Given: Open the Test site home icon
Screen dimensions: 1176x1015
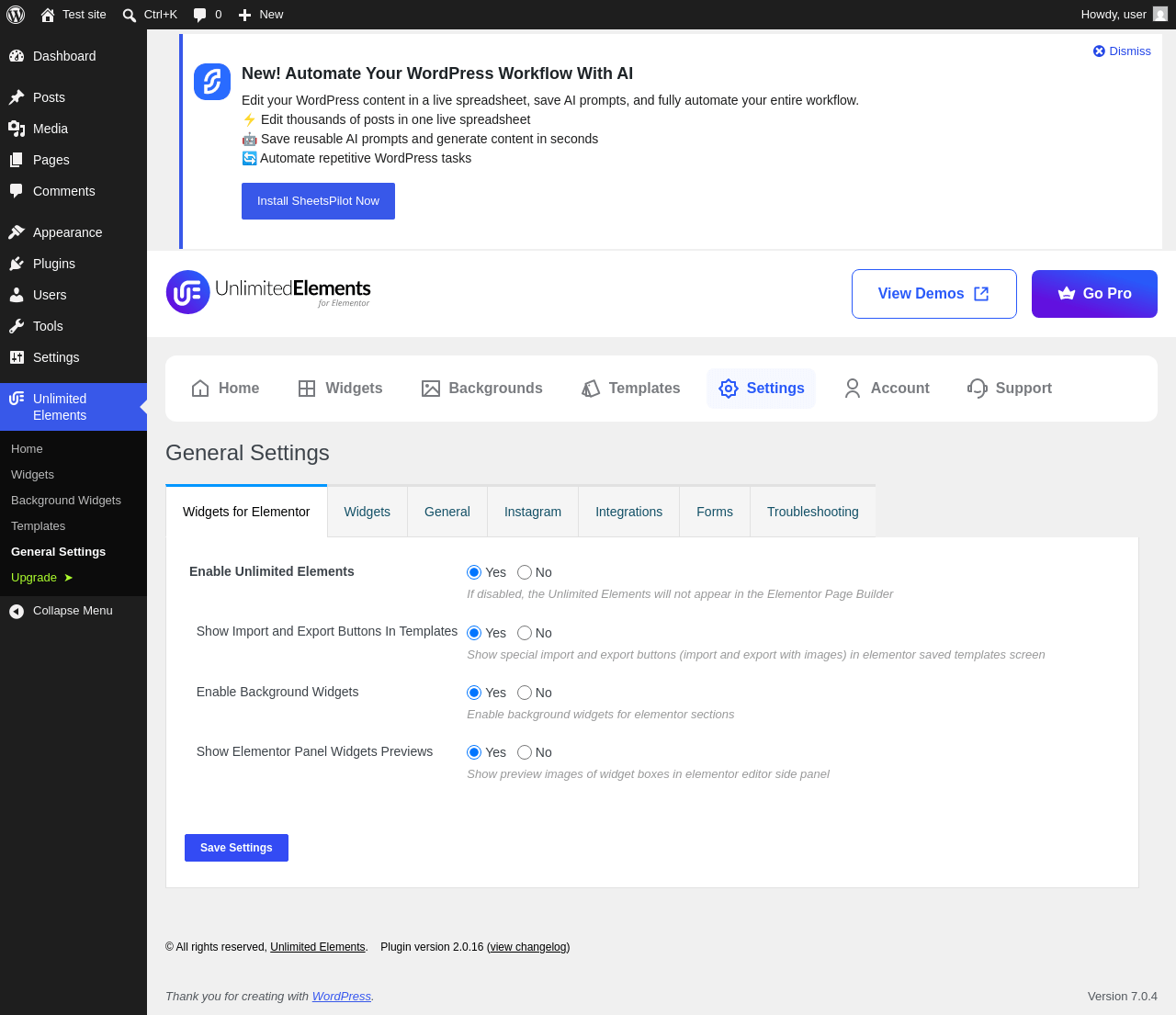Looking at the screenshot, I should click(48, 15).
